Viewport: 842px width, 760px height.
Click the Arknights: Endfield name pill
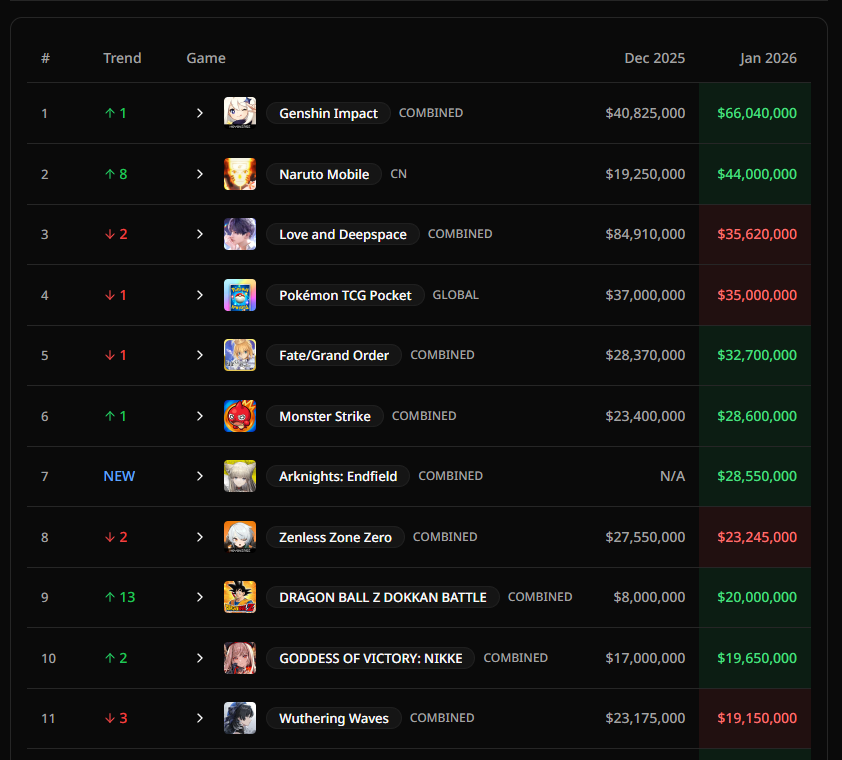click(x=338, y=476)
